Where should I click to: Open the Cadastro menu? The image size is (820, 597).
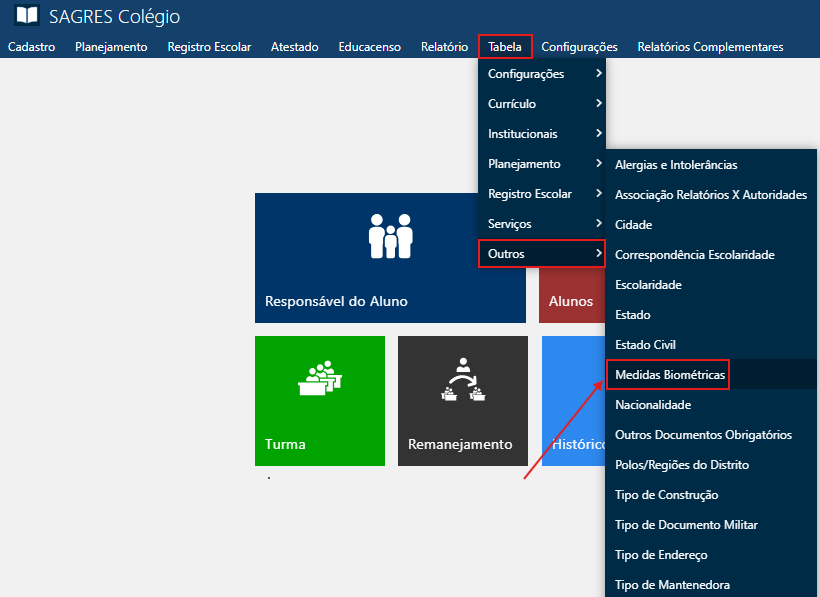[31, 47]
